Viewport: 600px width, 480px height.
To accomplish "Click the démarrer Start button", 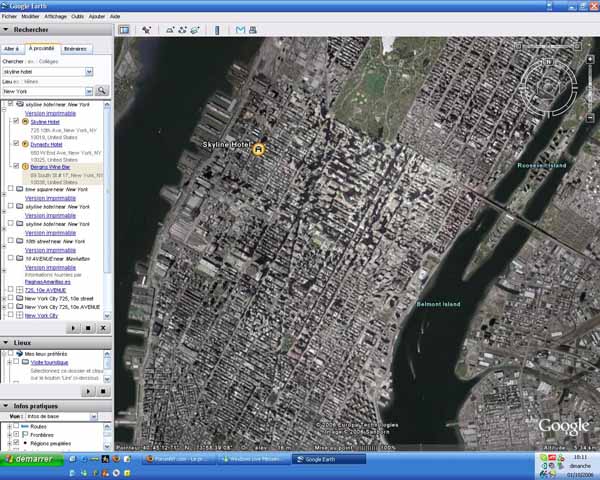I will [x=32, y=459].
